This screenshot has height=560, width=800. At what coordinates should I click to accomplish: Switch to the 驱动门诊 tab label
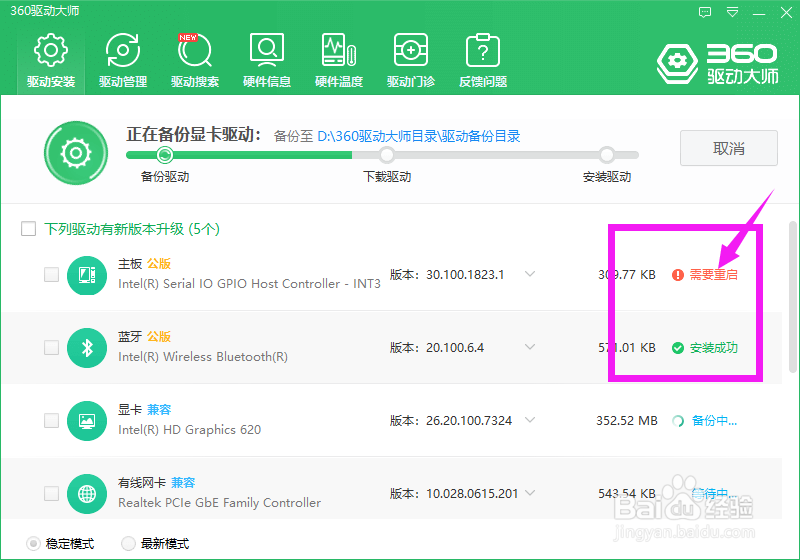[x=411, y=82]
